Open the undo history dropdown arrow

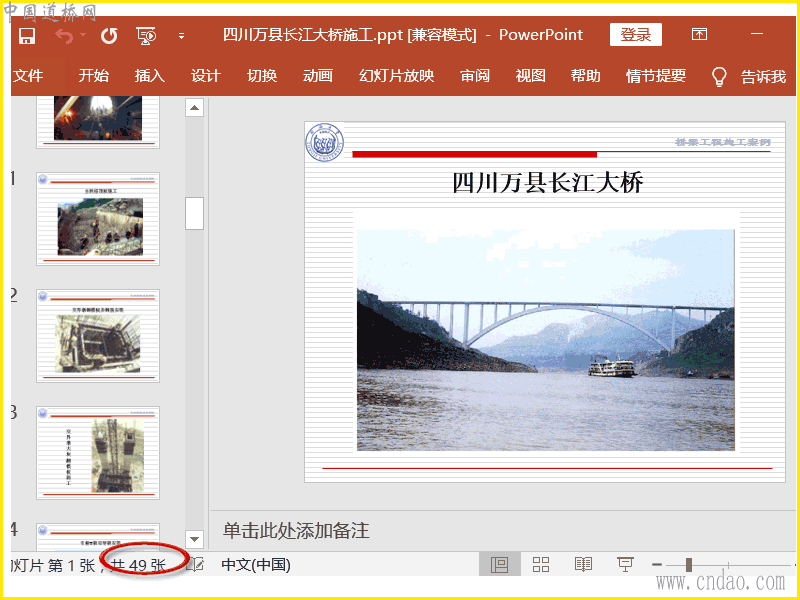(83, 35)
